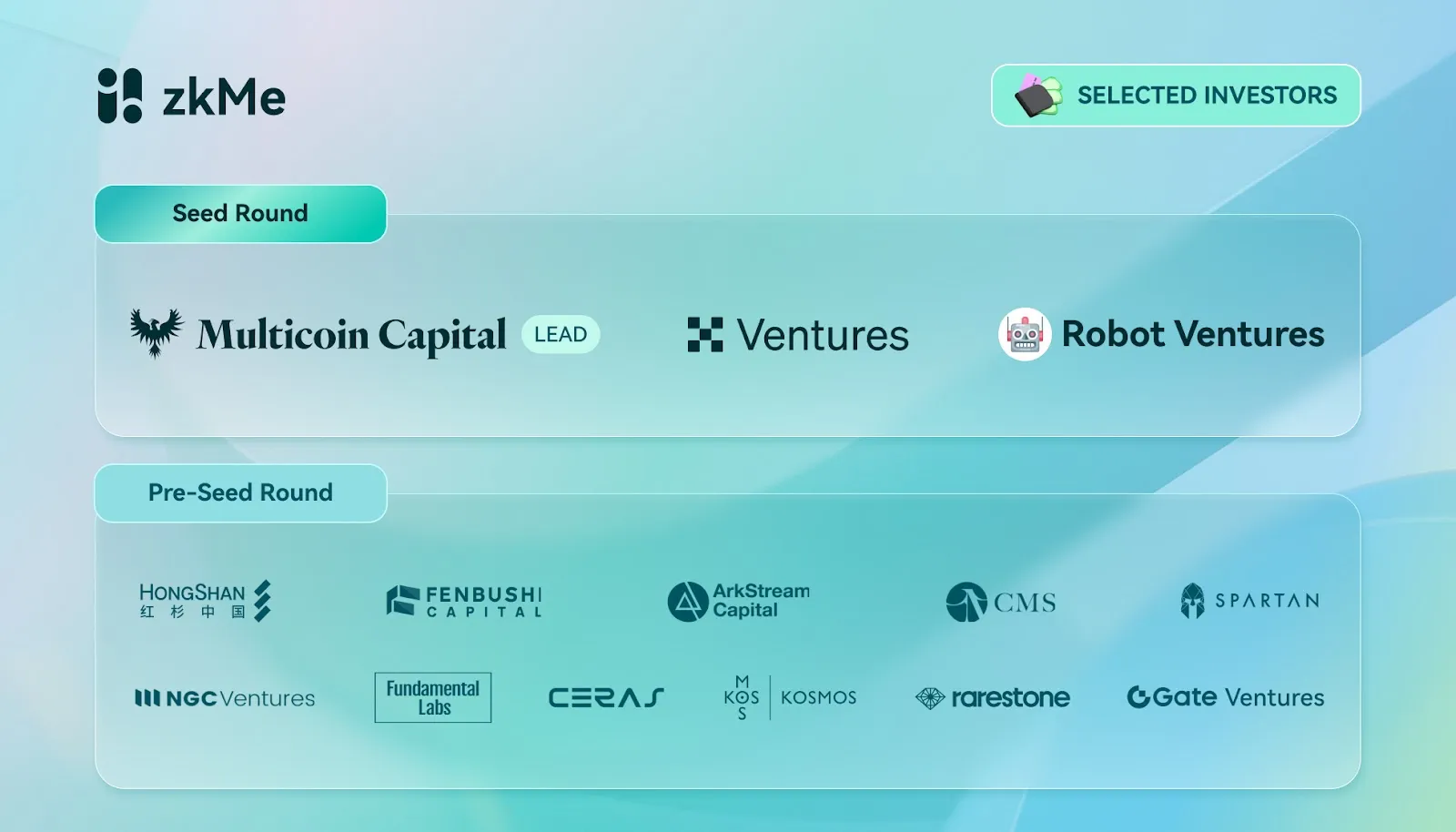This screenshot has height=832, width=1456.
Task: Open the NGC Ventures logo link
Action: pos(225,698)
